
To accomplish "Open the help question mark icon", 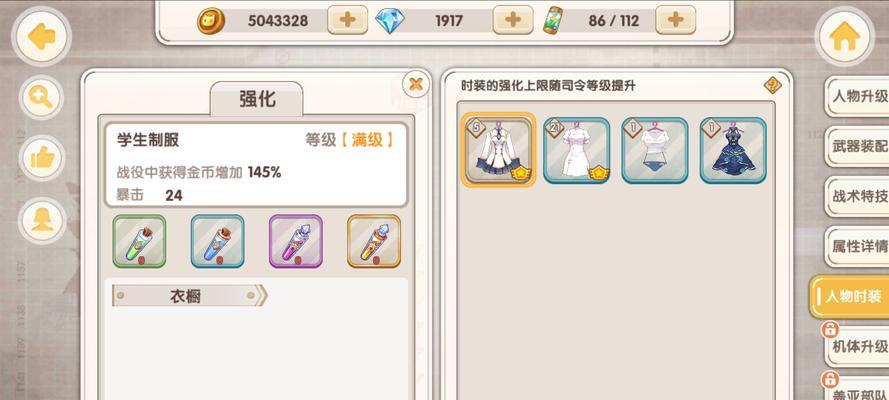I will [x=772, y=86].
